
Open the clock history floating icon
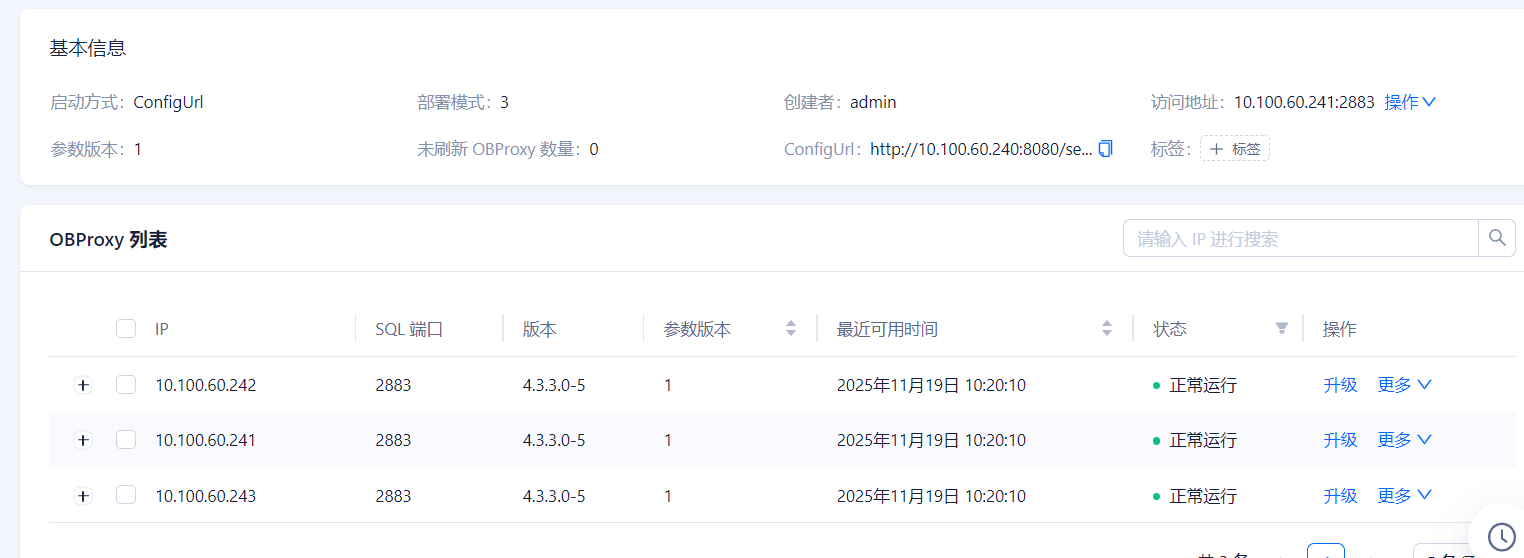[x=1501, y=536]
